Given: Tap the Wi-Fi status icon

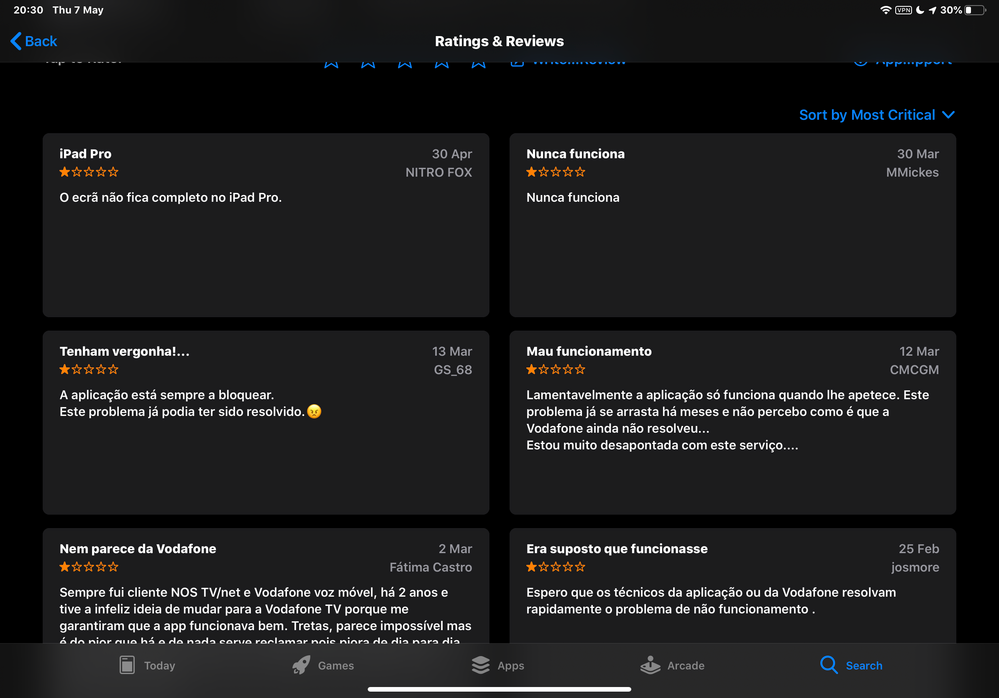Looking at the screenshot, I should 885,10.
